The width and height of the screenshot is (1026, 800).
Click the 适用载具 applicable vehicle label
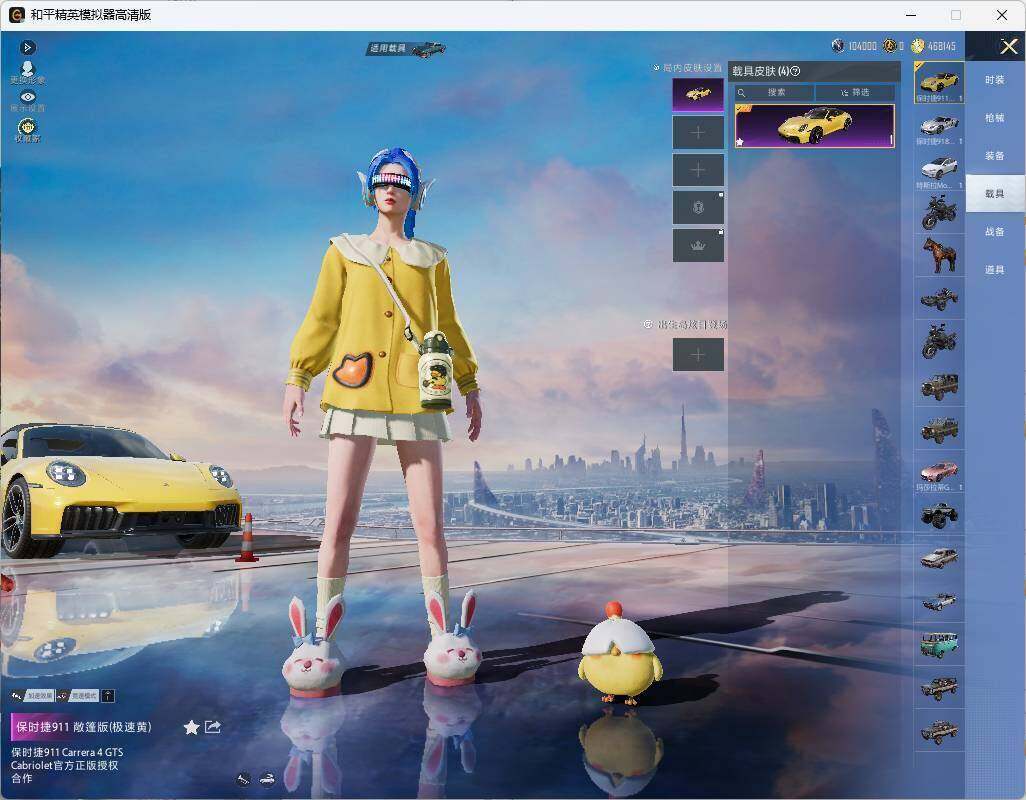pos(388,48)
